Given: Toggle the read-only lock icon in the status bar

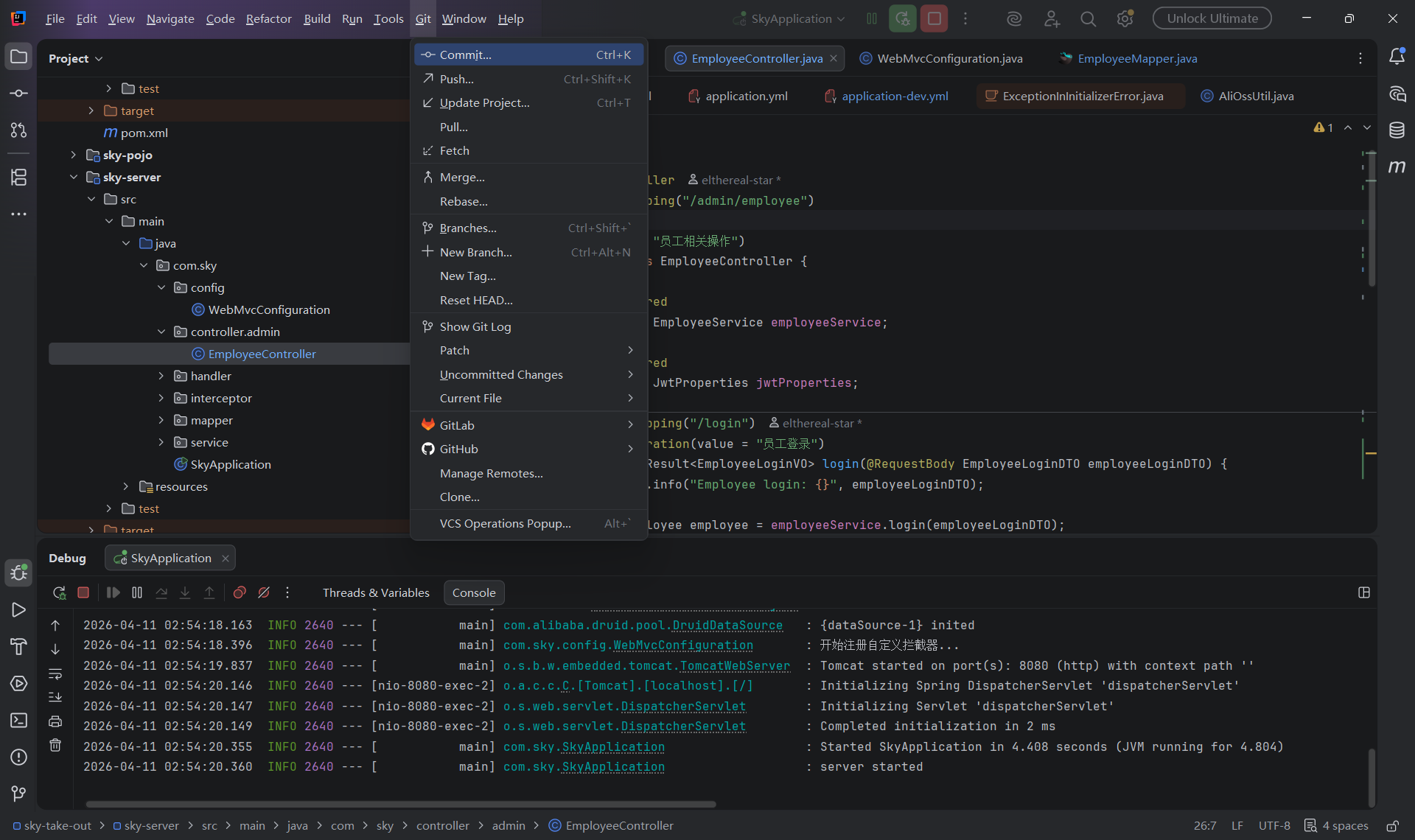Looking at the screenshot, I should click(x=1392, y=826).
